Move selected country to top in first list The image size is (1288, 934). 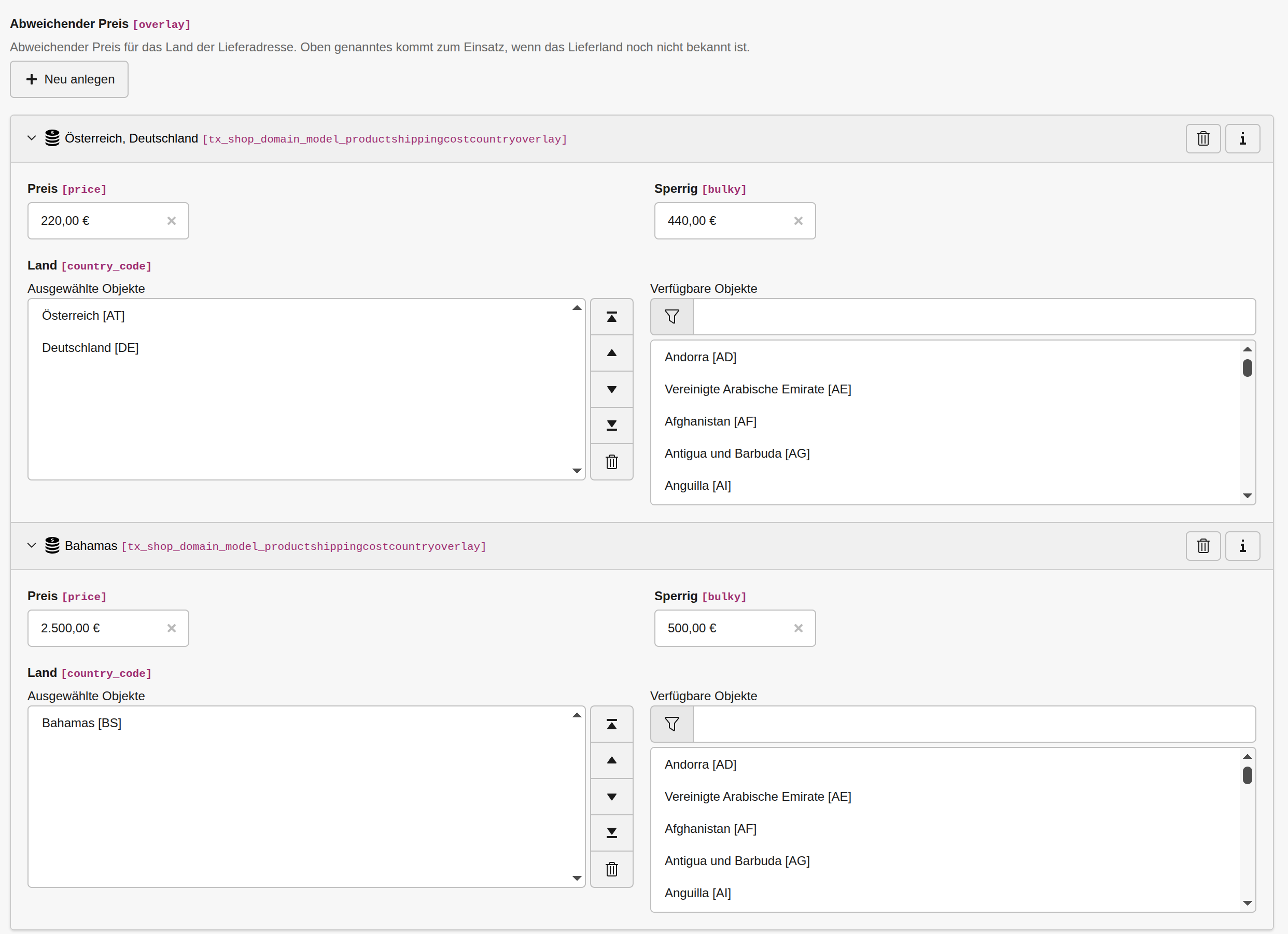click(x=611, y=317)
